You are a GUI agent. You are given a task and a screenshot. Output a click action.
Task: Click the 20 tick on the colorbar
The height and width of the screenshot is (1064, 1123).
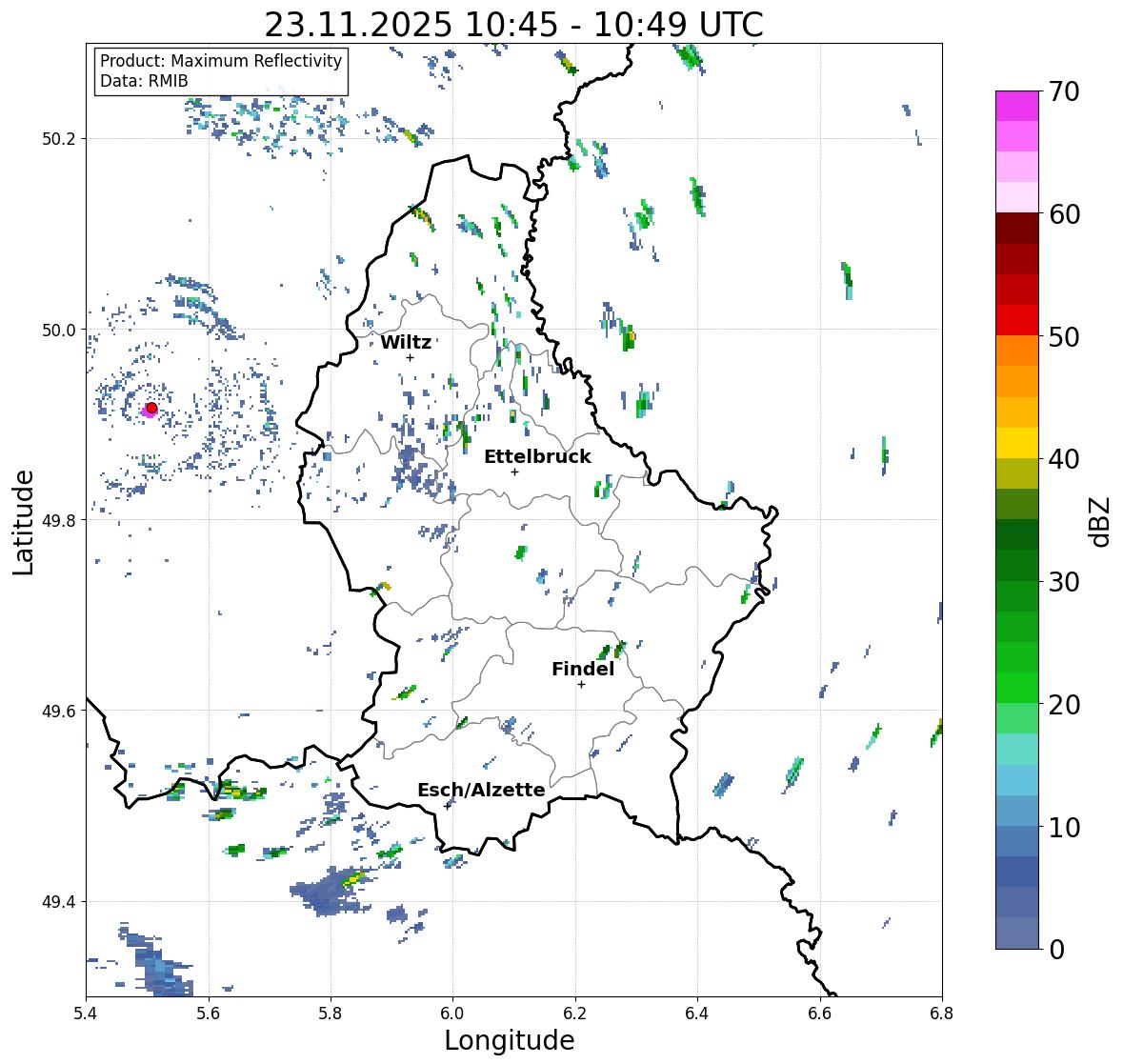(x=1063, y=705)
